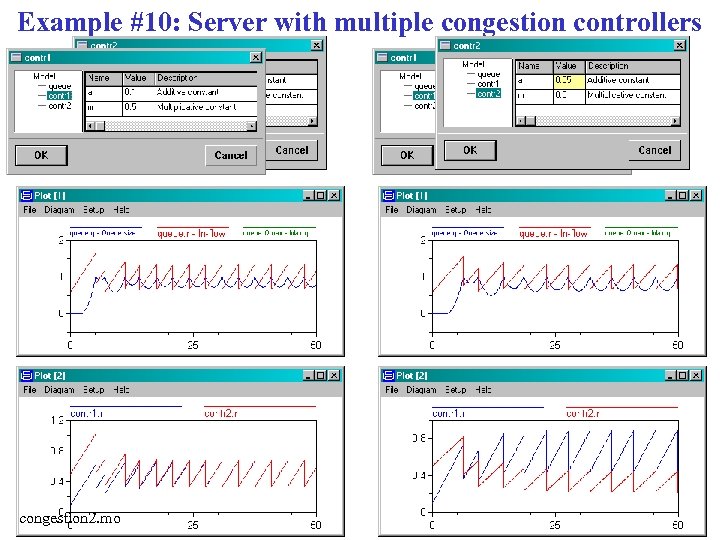Maximize the right-hand Plot [2] window
The image size is (720, 540).
coord(683,376)
